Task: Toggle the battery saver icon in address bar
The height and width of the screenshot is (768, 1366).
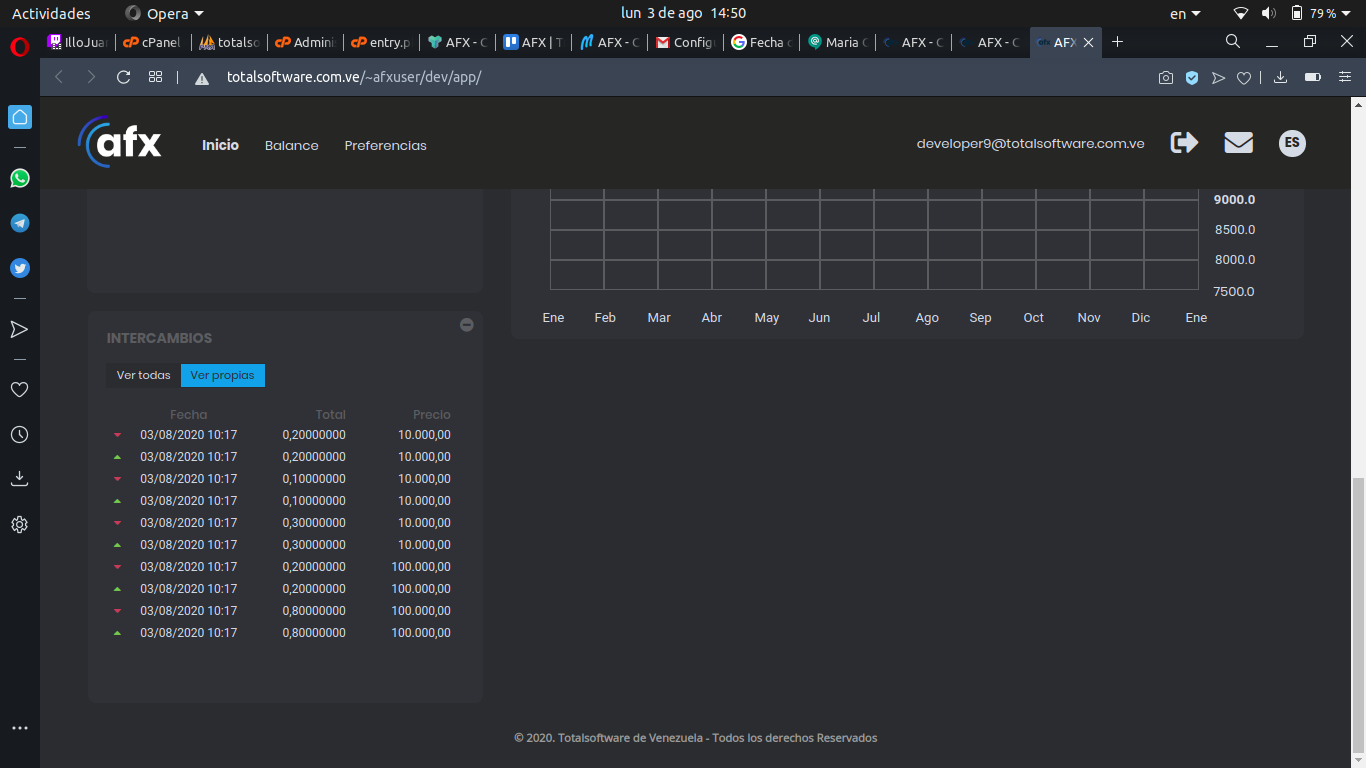Action: pyautogui.click(x=1313, y=77)
